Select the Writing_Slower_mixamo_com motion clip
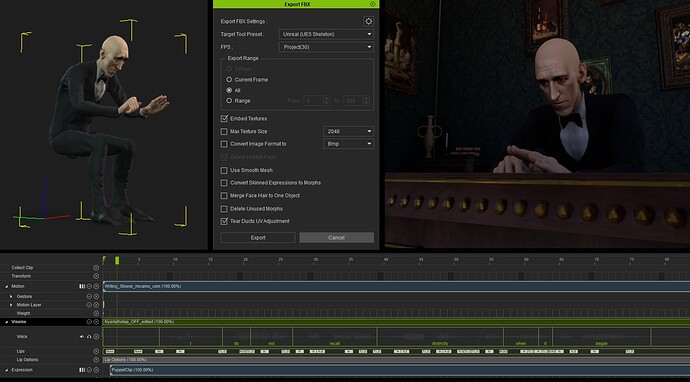 tap(396, 286)
